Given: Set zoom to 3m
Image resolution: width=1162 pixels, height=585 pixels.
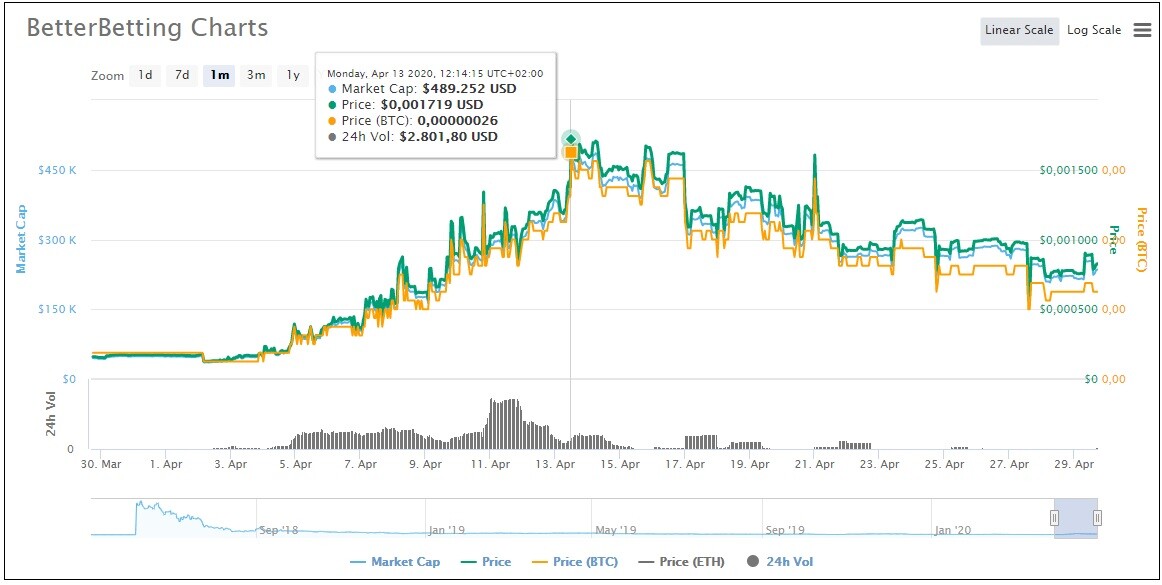Looking at the screenshot, I should [x=256, y=75].
